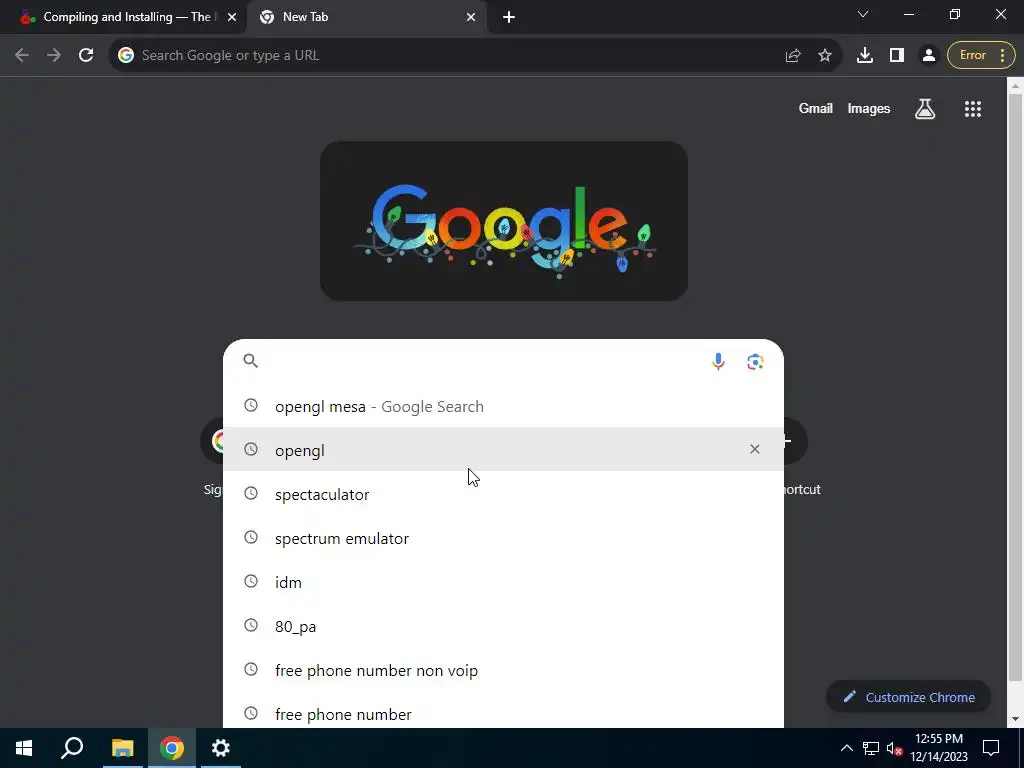Select the 'opengl' suggestion
Image resolution: width=1024 pixels, height=768 pixels.
click(x=503, y=450)
